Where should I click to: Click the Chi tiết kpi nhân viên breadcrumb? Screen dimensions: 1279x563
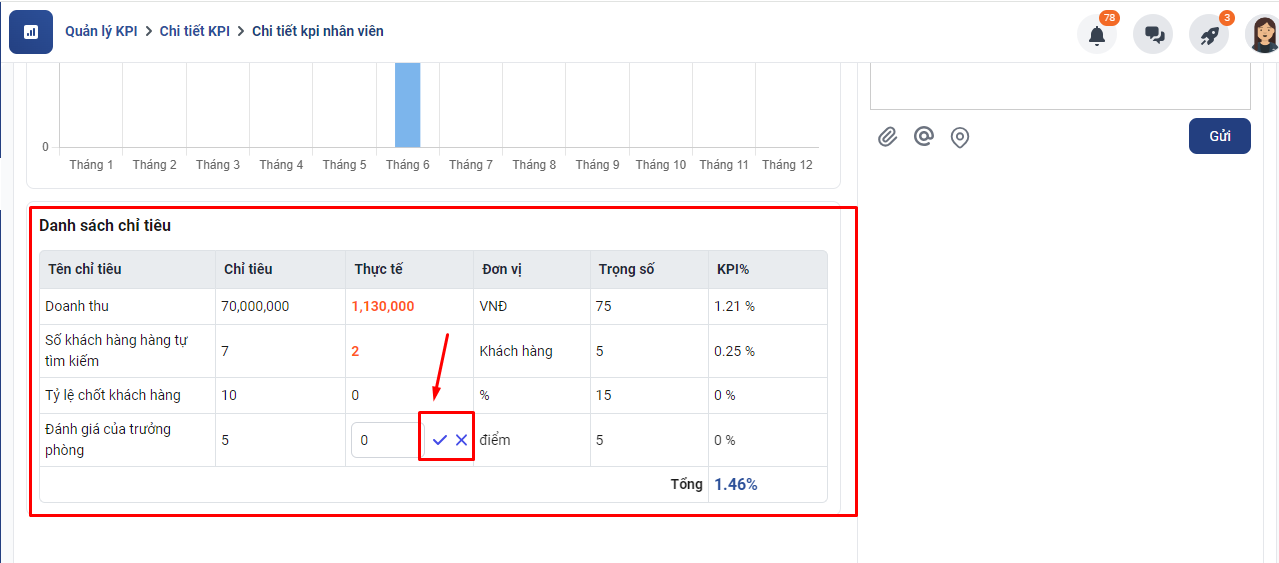[x=317, y=31]
